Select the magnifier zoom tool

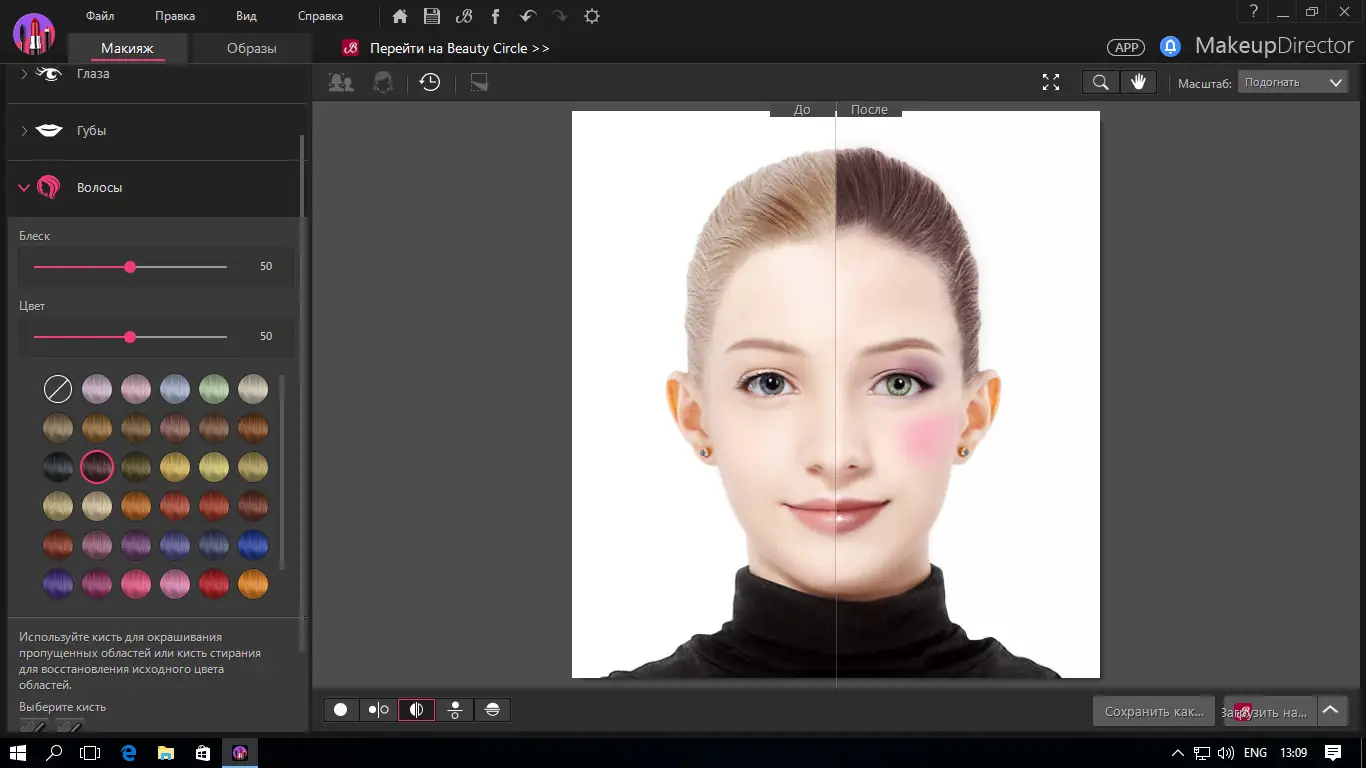coord(1100,83)
